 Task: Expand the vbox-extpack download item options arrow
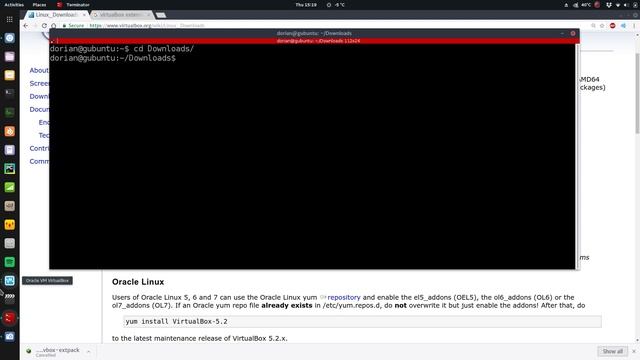click(88, 351)
